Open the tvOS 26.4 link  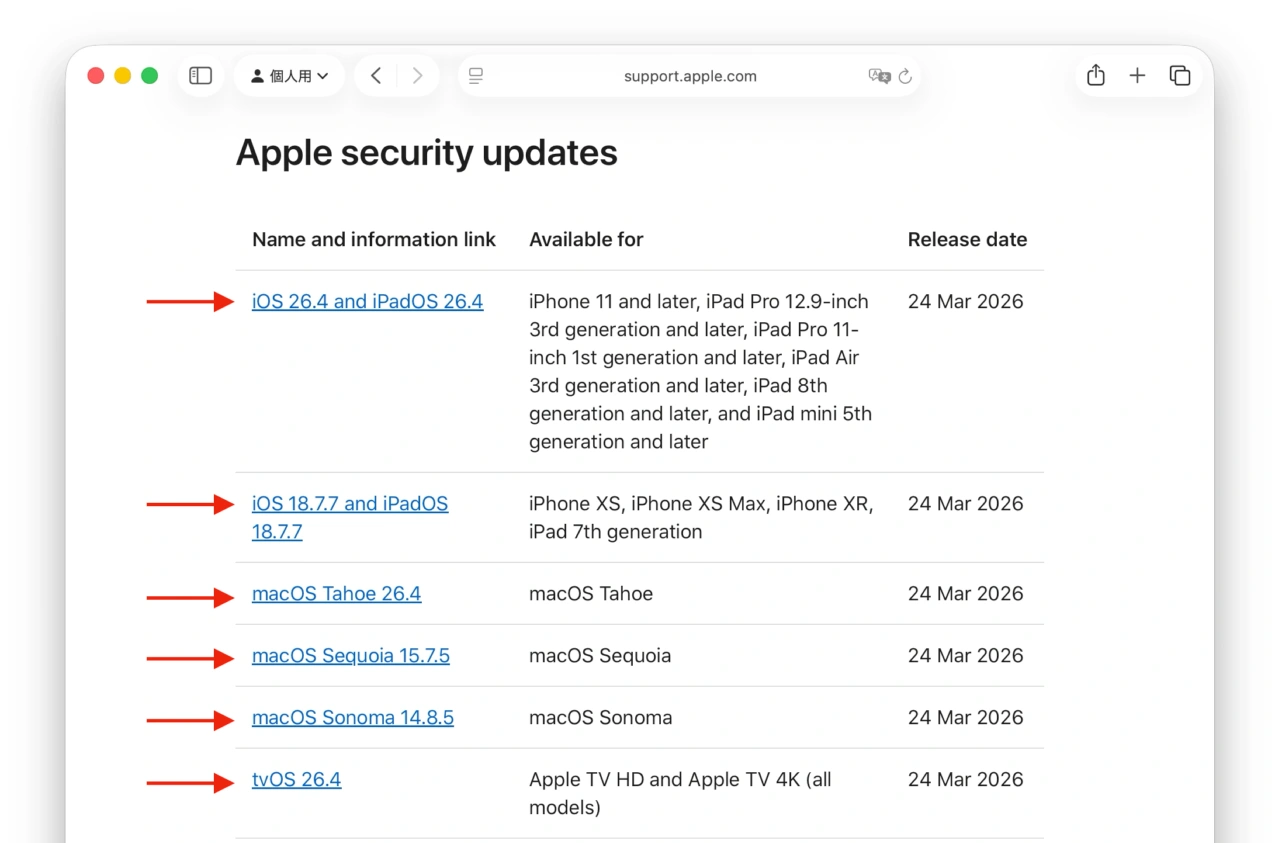pos(296,780)
